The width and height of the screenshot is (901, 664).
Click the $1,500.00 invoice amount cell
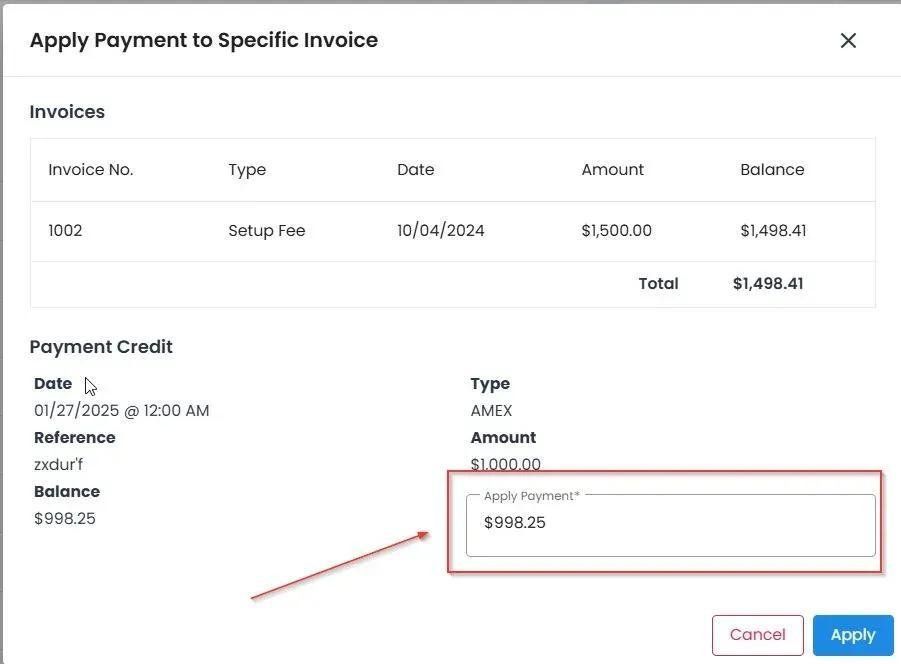pos(616,231)
